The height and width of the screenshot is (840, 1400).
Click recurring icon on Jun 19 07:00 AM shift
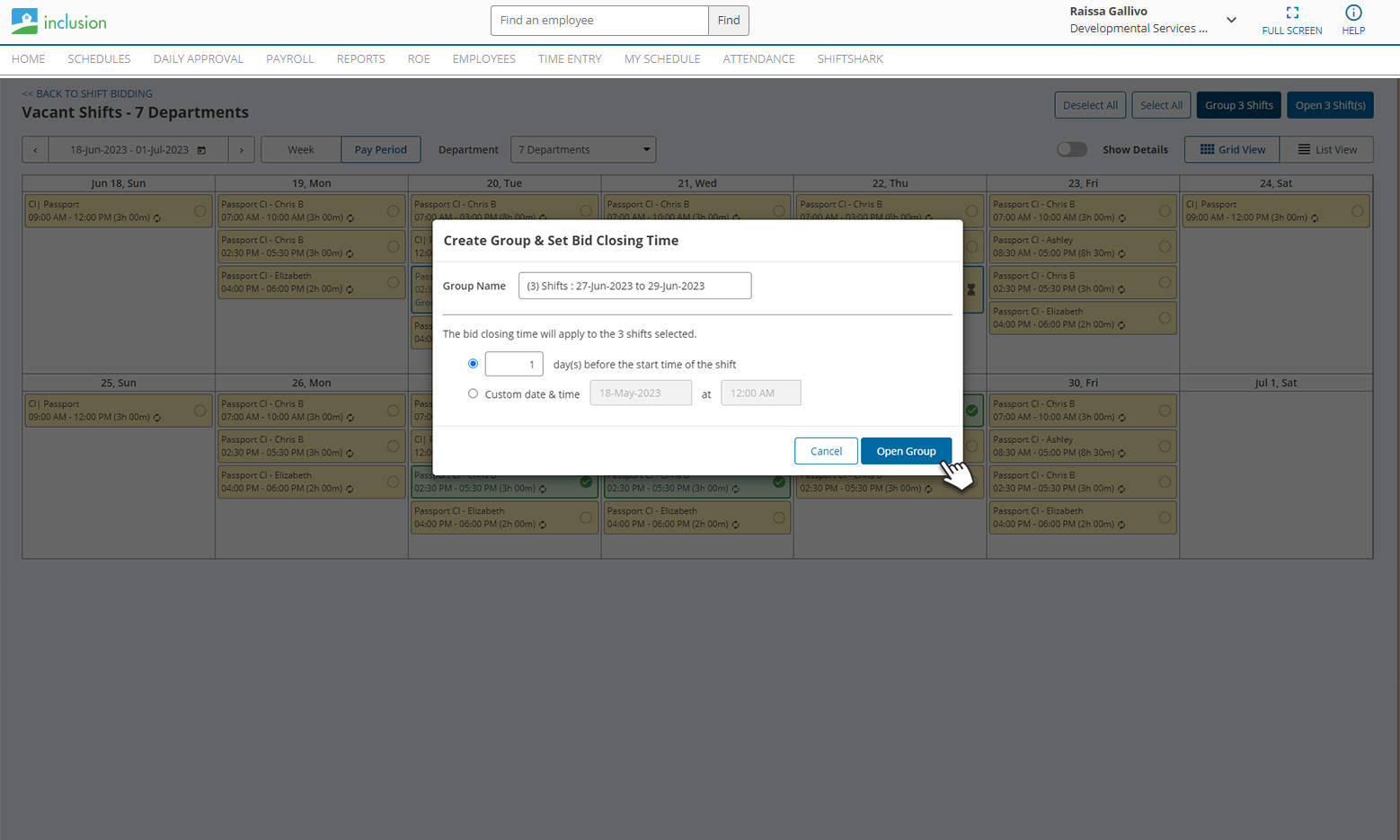click(x=350, y=218)
